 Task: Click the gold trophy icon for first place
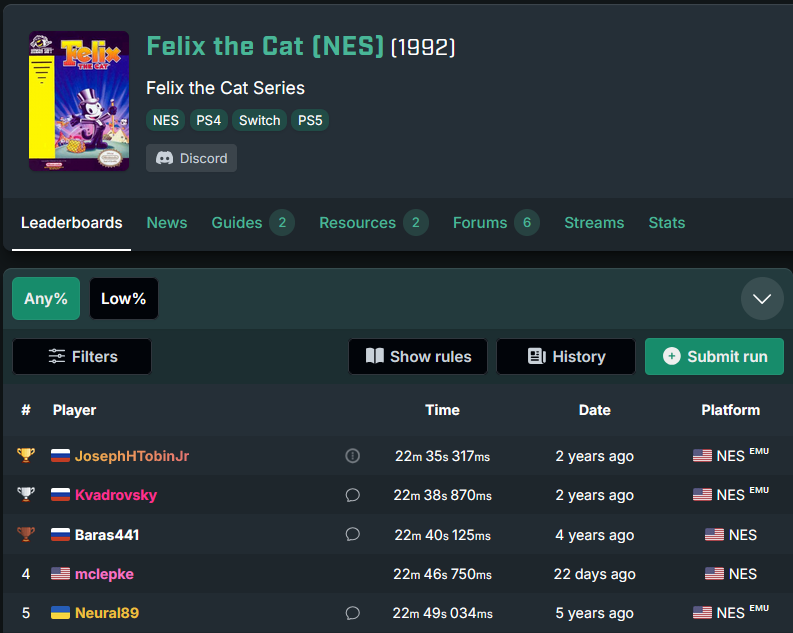point(26,455)
